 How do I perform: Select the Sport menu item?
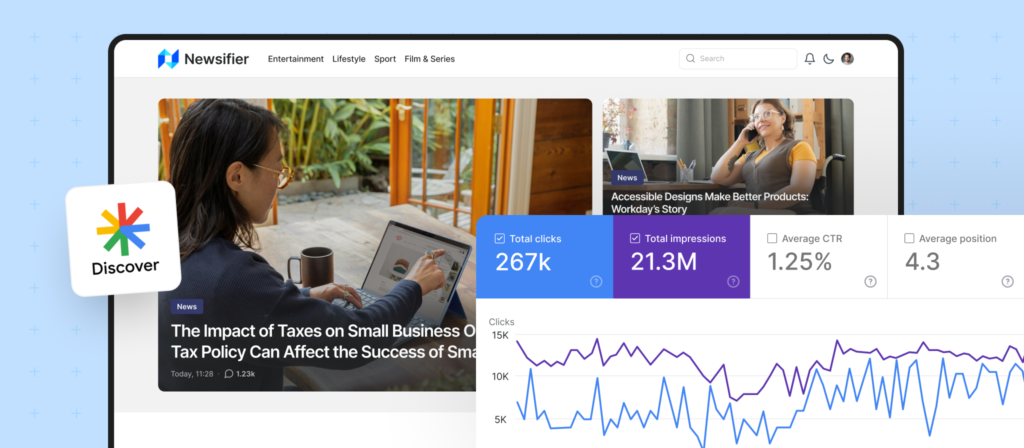click(x=385, y=59)
